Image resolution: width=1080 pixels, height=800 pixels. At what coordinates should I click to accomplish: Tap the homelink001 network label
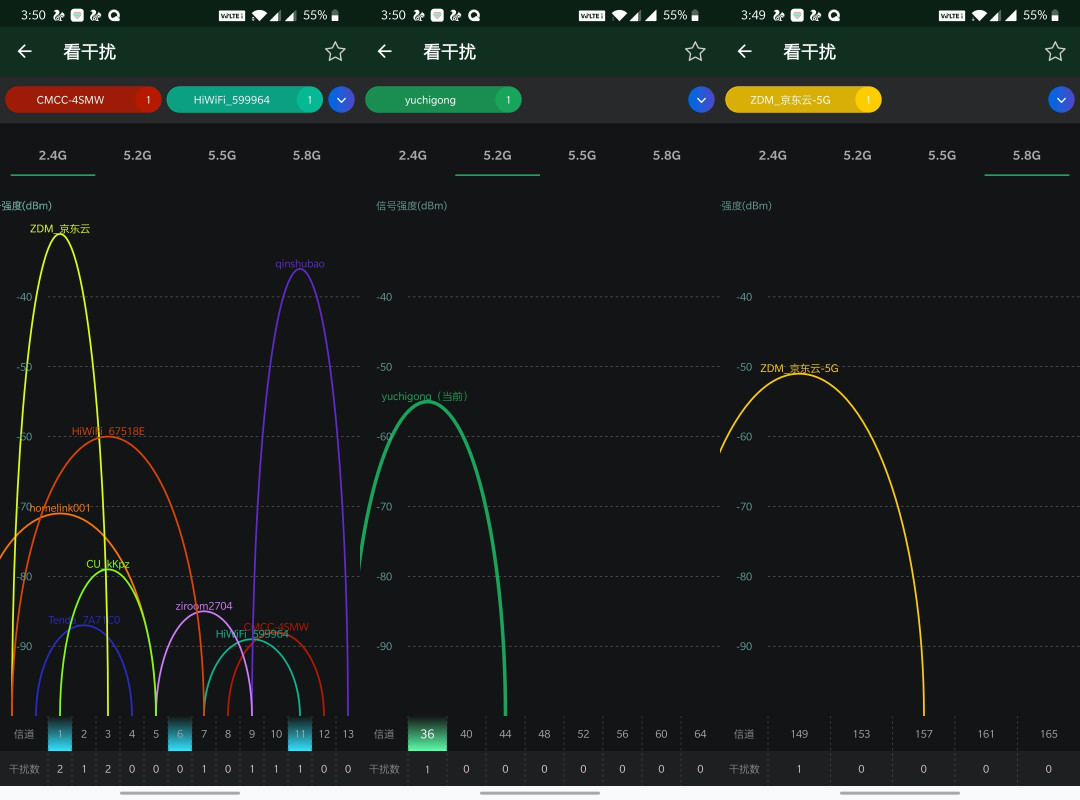point(60,509)
